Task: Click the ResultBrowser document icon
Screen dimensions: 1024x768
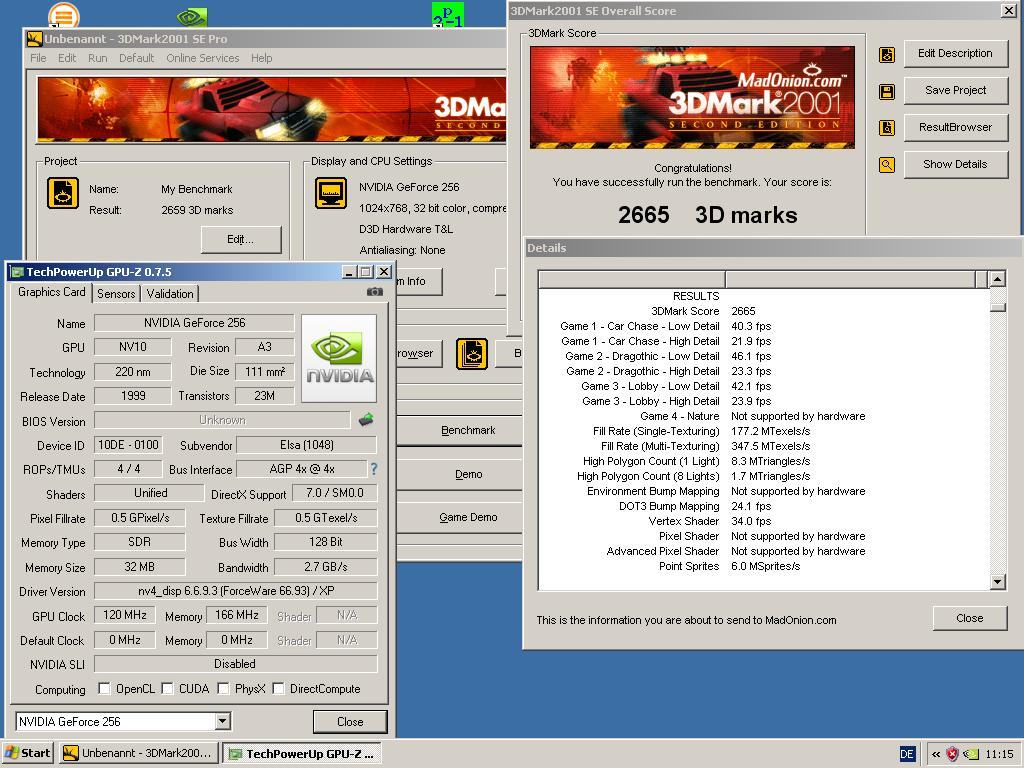Action: (887, 128)
